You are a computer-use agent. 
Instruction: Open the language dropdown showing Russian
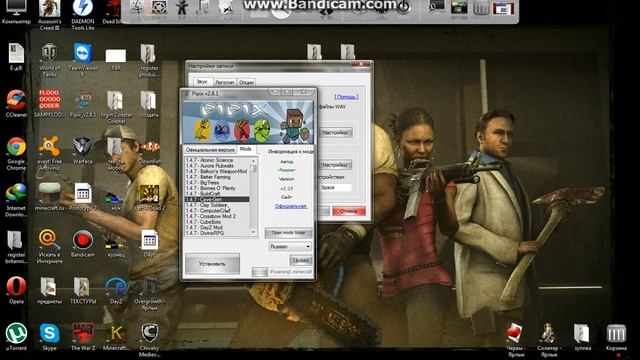coord(290,247)
